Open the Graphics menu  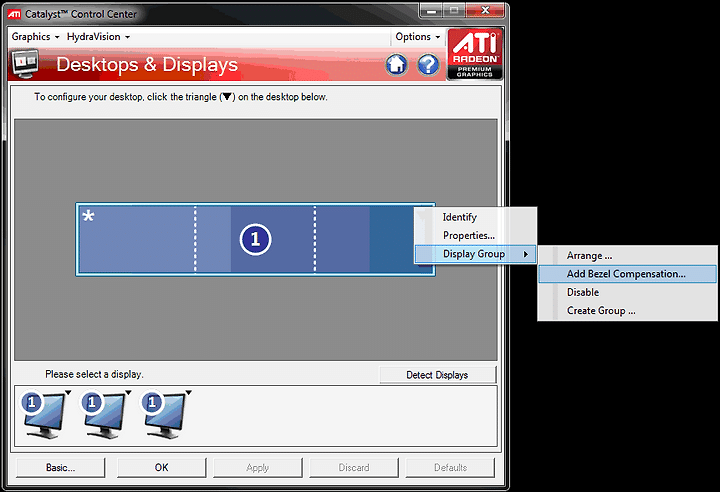(35, 37)
